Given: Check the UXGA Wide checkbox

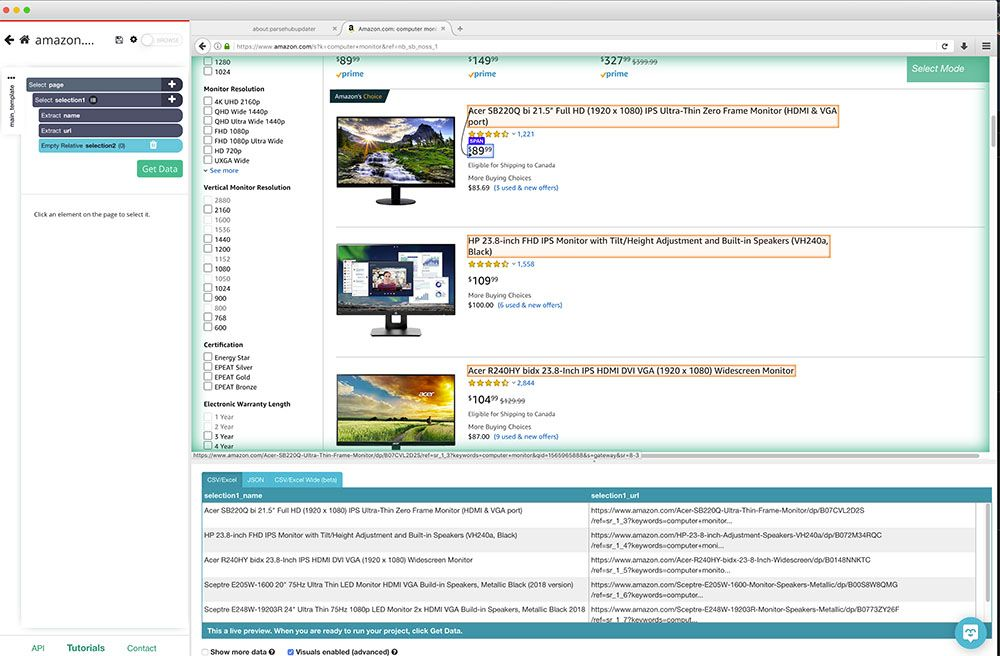Looking at the screenshot, I should (208, 160).
